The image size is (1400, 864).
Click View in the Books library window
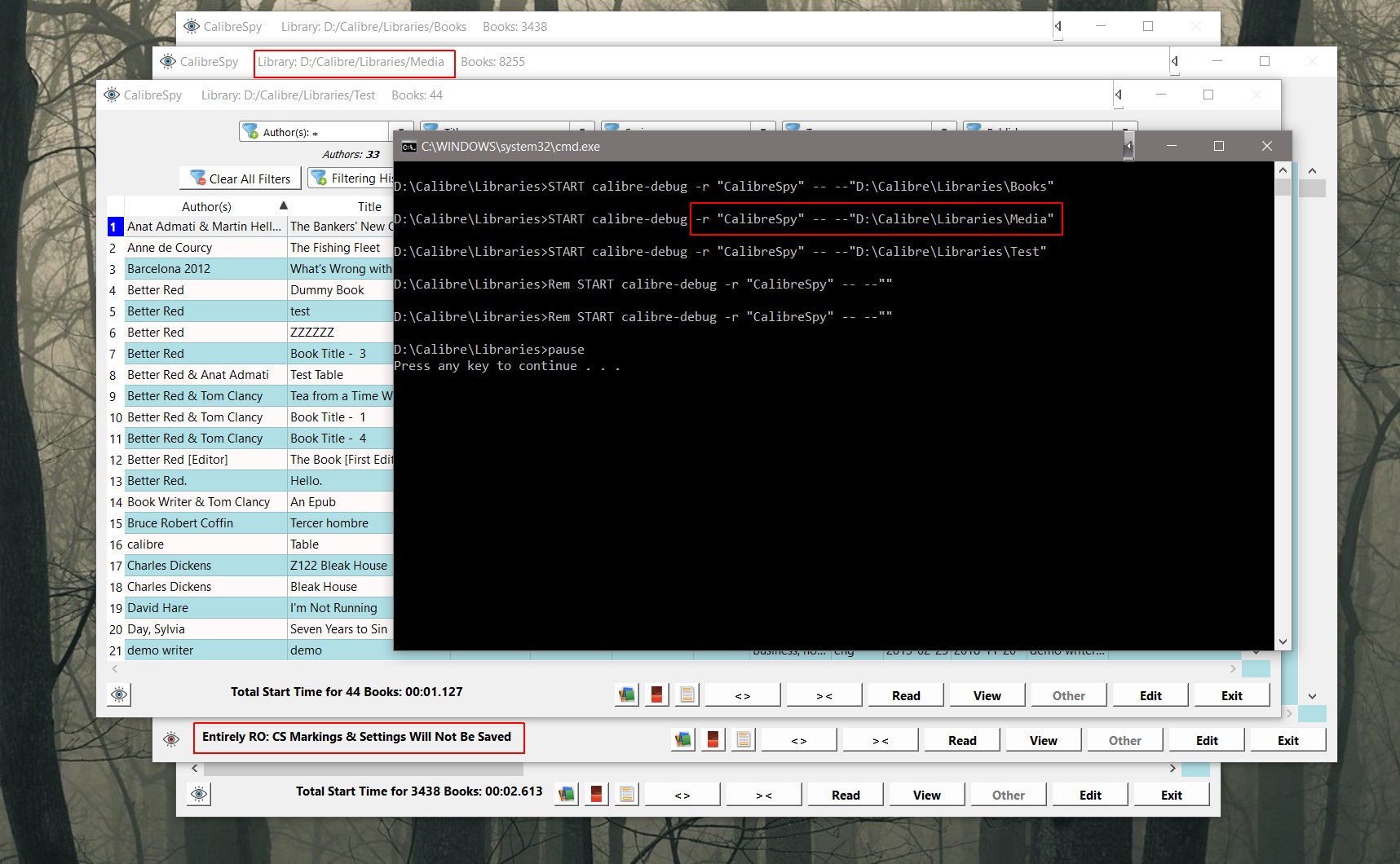(x=927, y=795)
